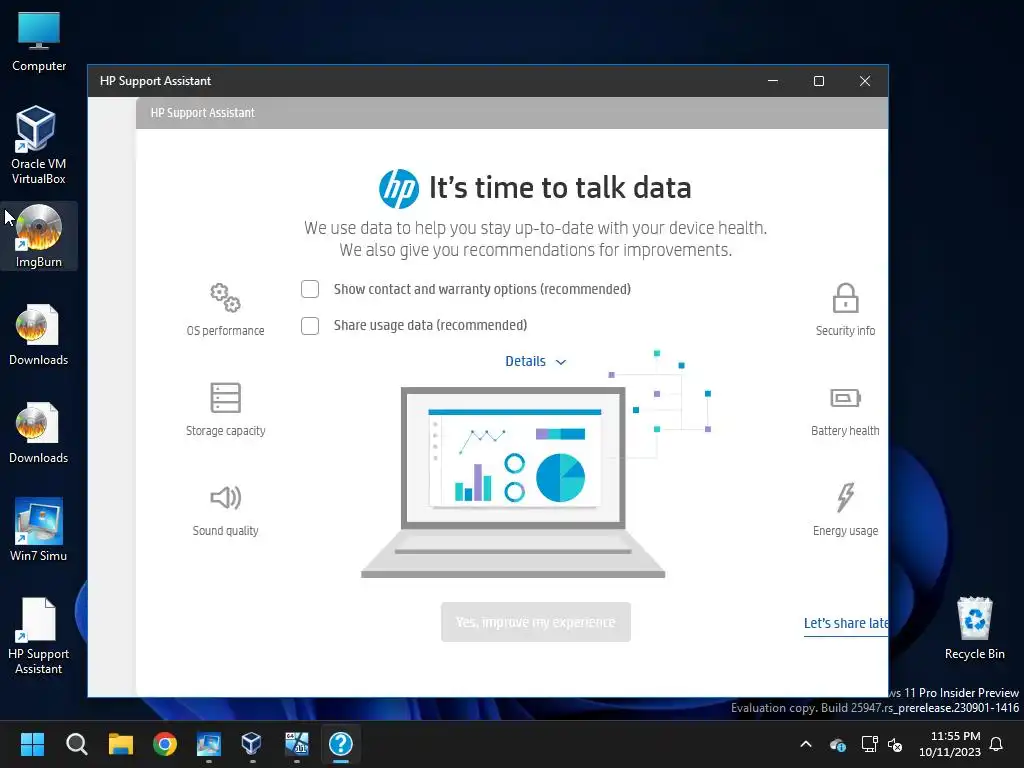Viewport: 1024px width, 768px height.
Task: Open the clock and date flyout
Action: 950,744
